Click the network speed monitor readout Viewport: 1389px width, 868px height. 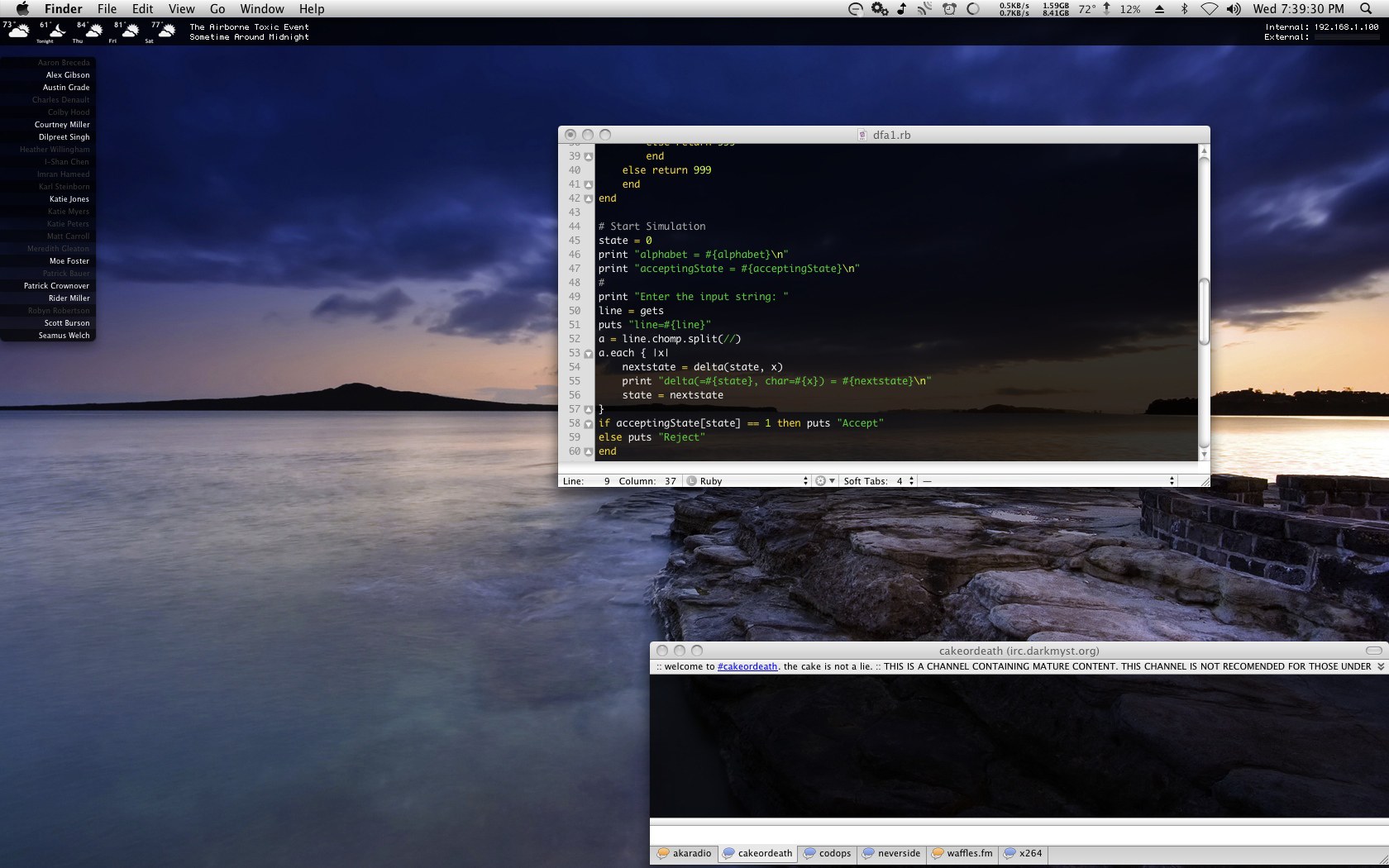[x=1014, y=9]
